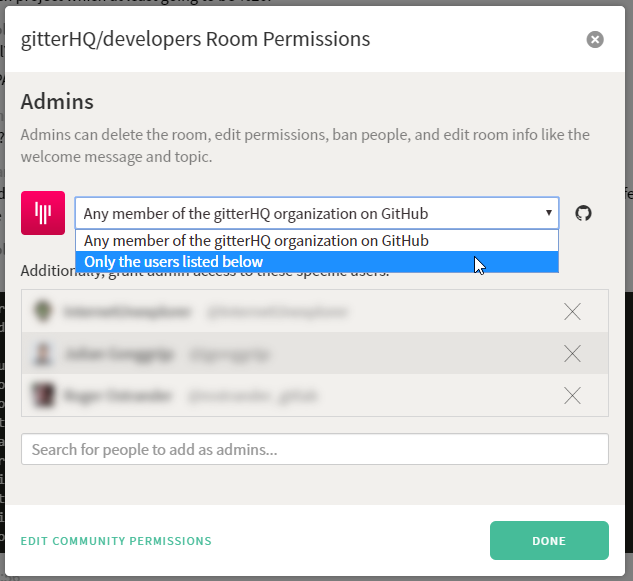Remove the second listed admin user

(x=572, y=353)
